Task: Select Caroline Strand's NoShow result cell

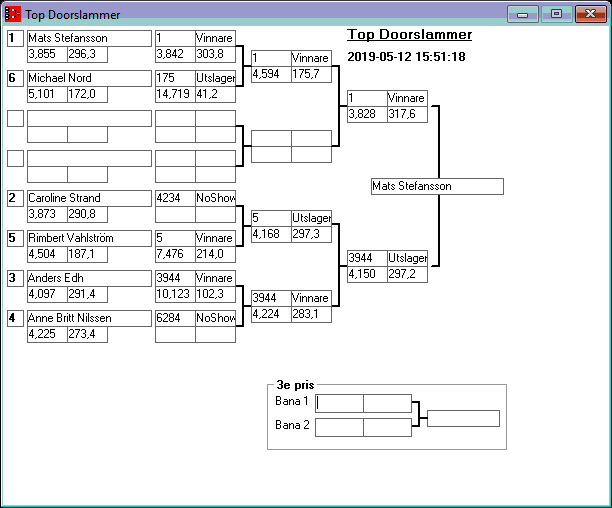Action: point(215,198)
